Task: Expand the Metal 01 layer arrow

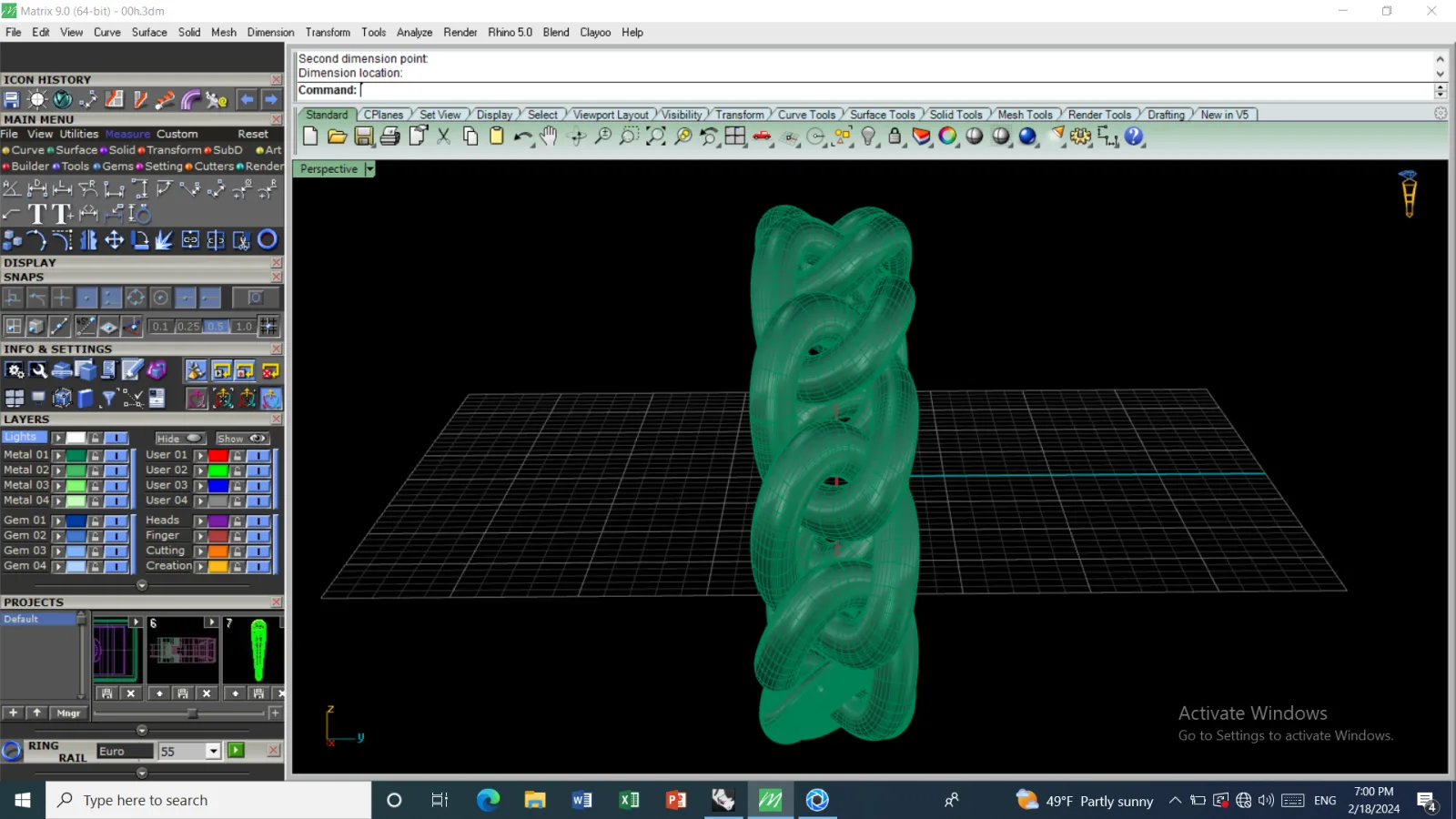Action: point(58,455)
